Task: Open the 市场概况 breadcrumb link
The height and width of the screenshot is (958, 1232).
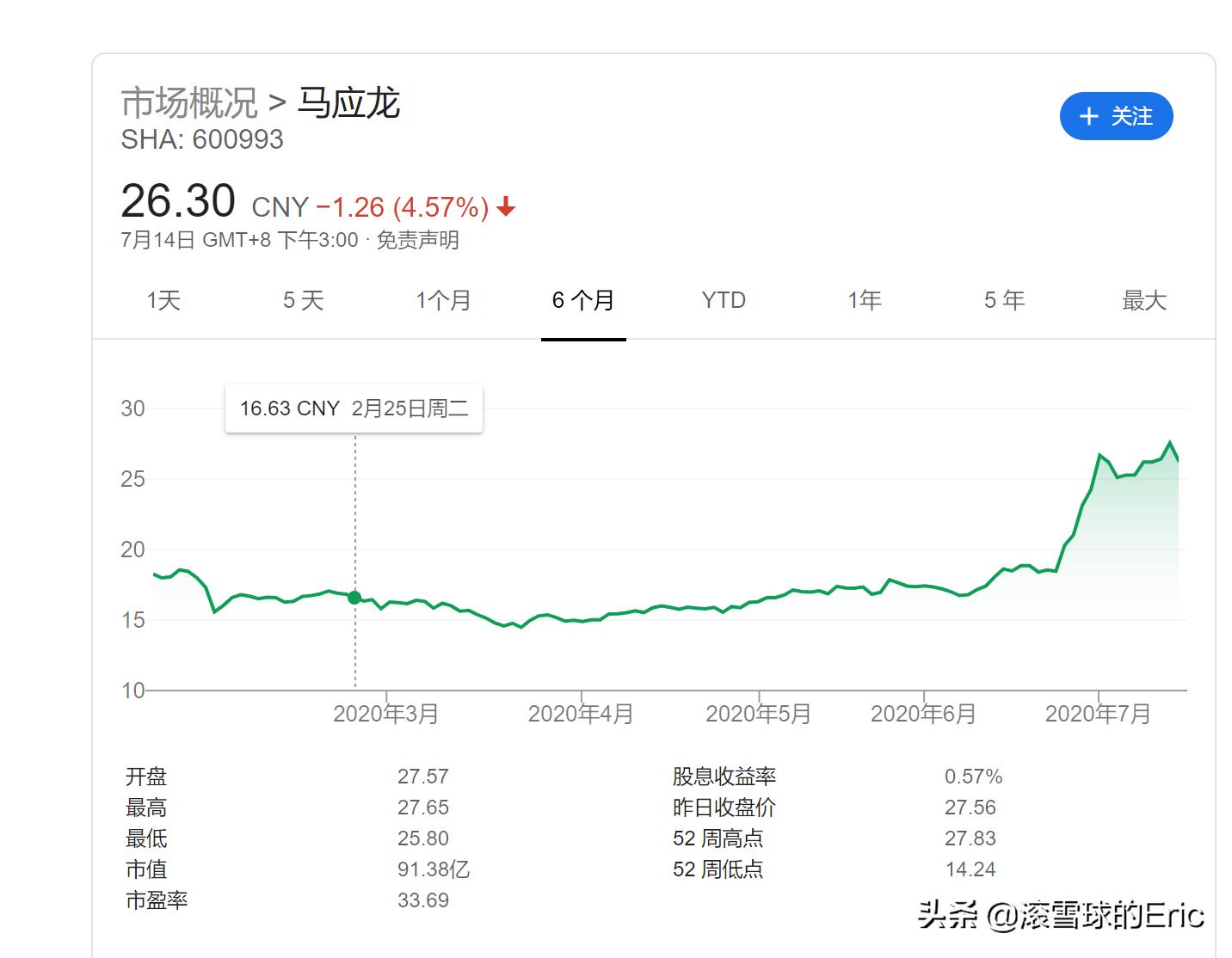Action: coord(189,103)
